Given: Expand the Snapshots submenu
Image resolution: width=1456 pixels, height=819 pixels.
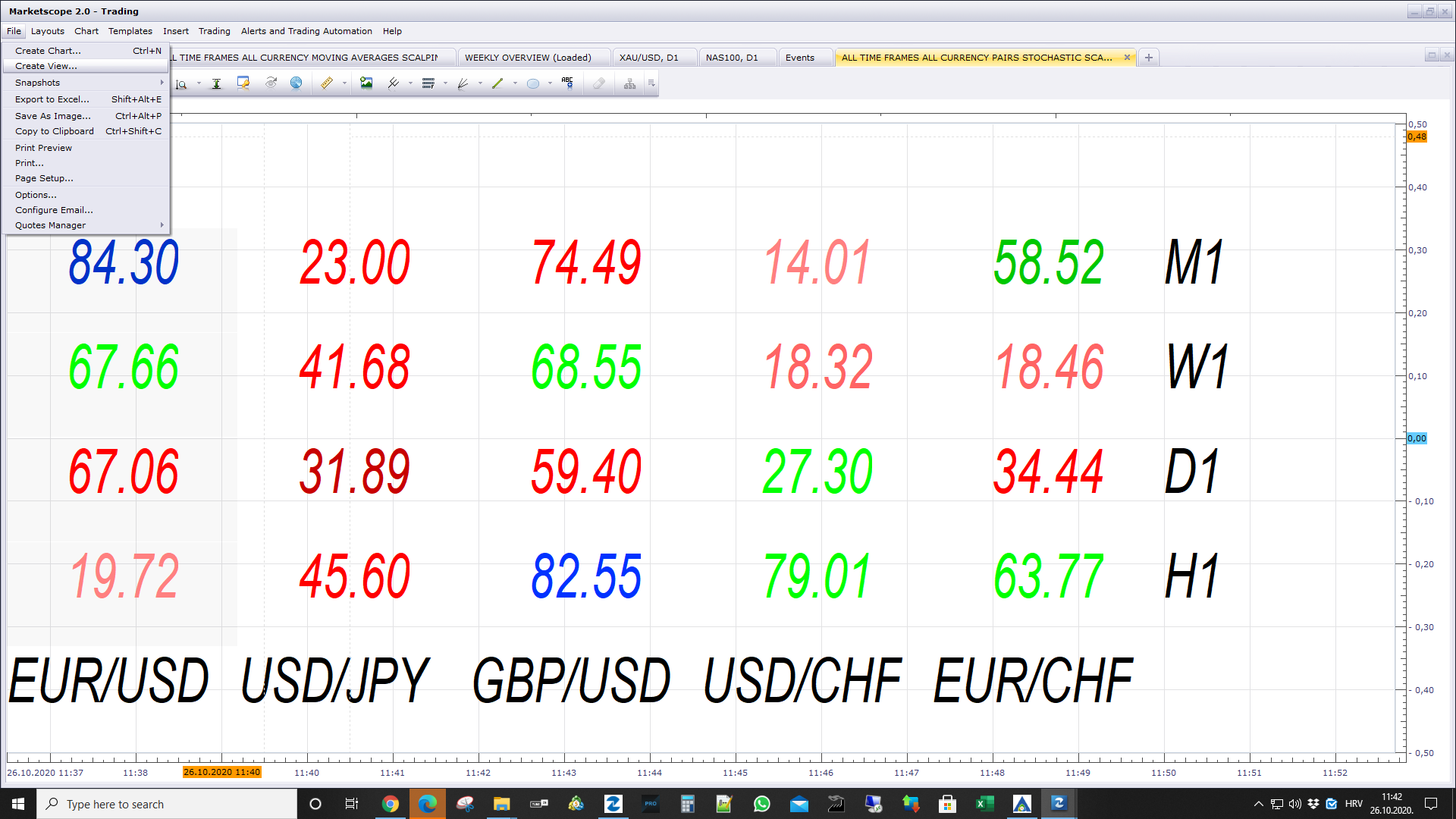Looking at the screenshot, I should 86,83.
